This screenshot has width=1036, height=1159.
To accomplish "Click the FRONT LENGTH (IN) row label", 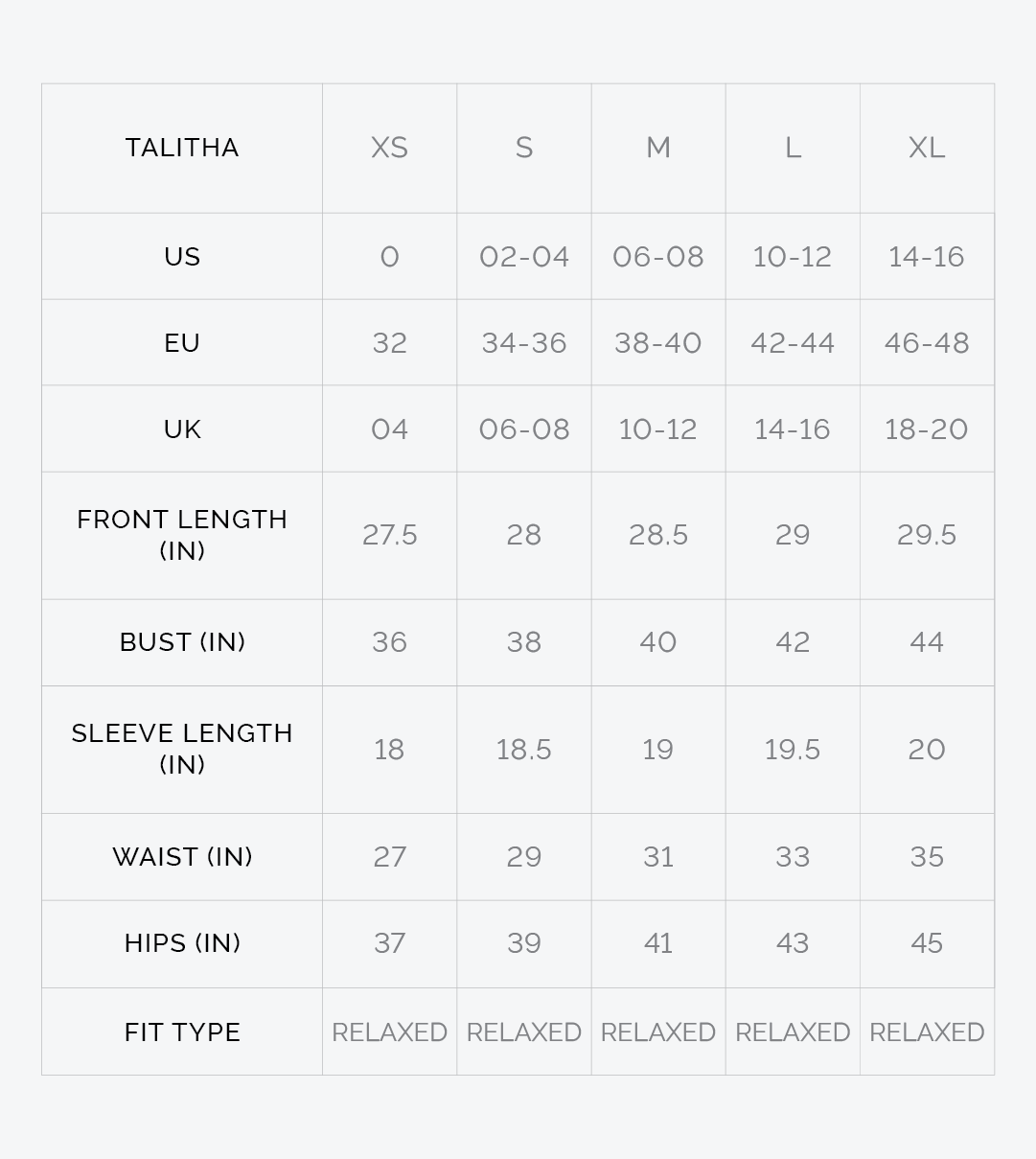I will (x=182, y=535).
